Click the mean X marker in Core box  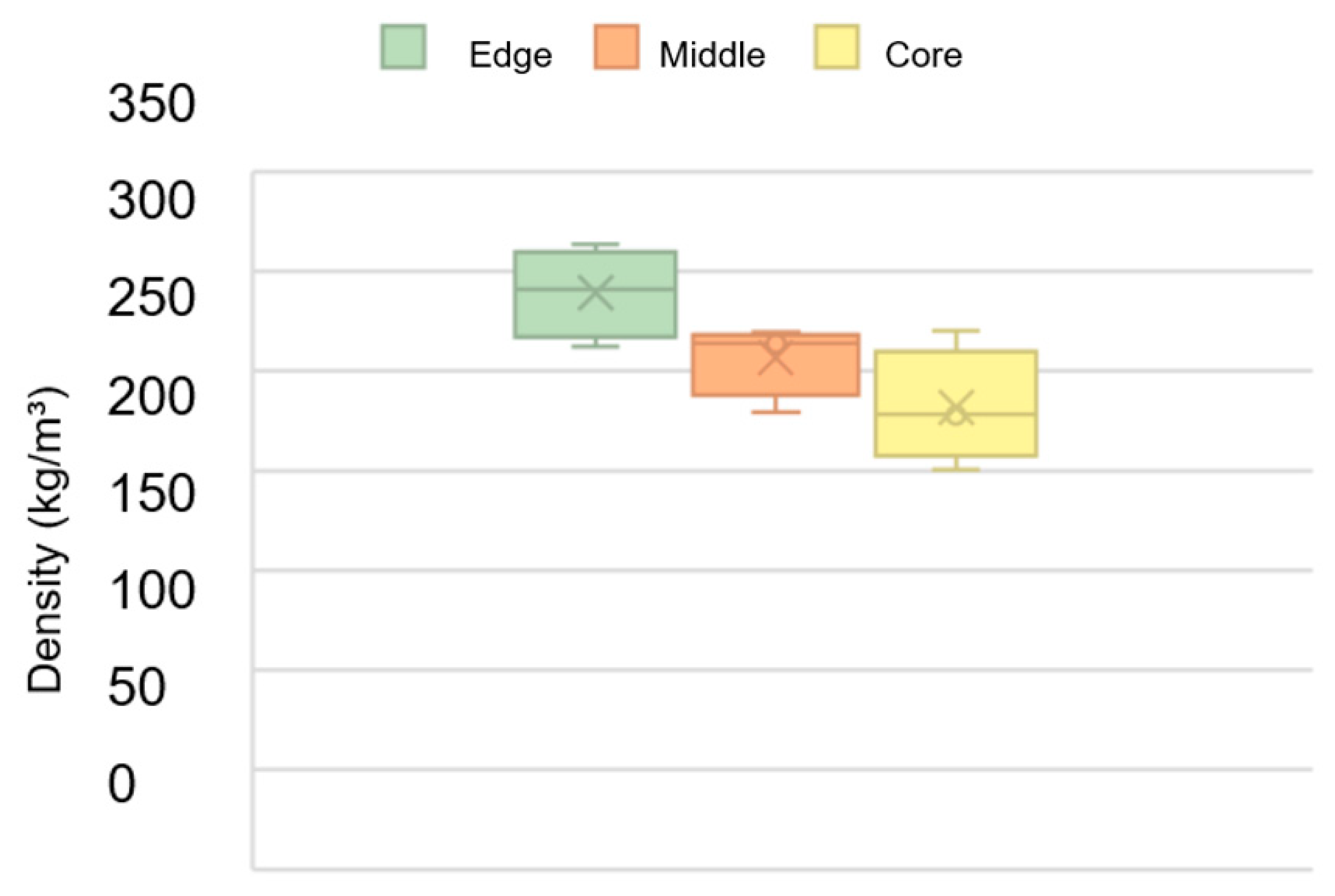tap(955, 408)
